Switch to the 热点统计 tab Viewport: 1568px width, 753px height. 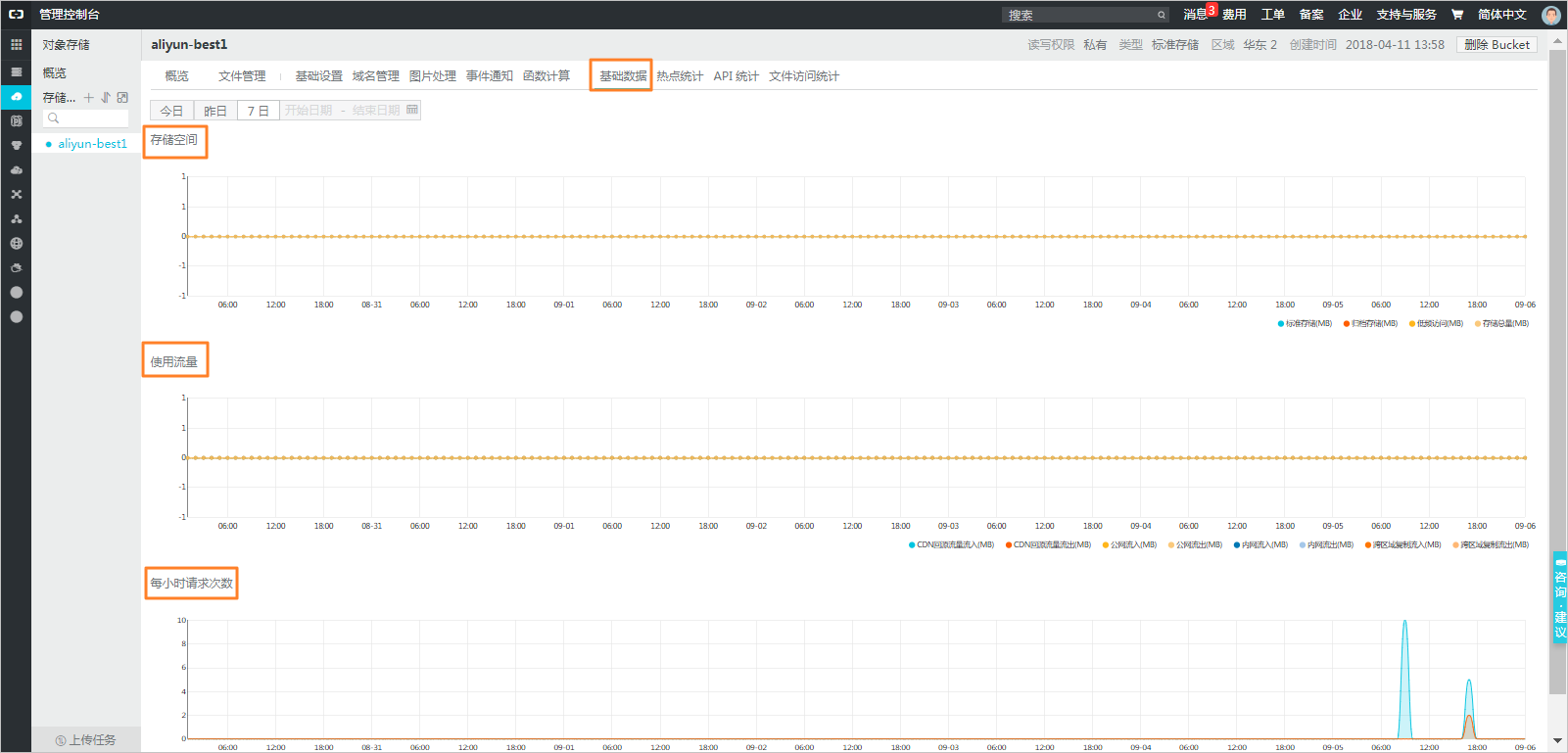coord(680,76)
